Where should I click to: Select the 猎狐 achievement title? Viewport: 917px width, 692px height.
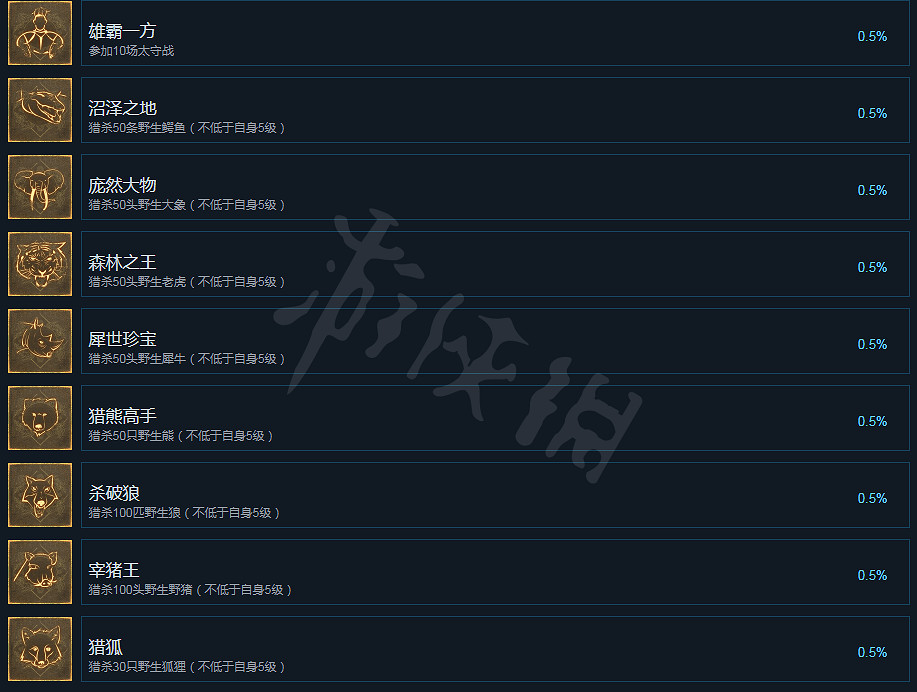click(105, 647)
